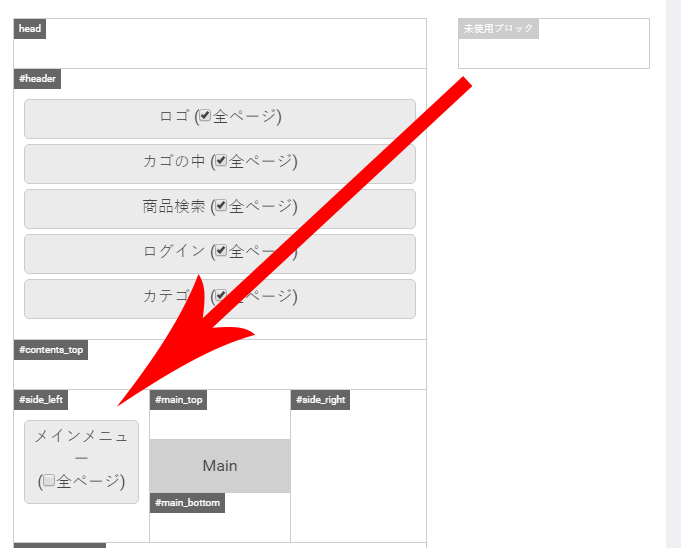Uncheck 全ページ checkbox in ロゴ block
This screenshot has width=681, height=548.
[x=205, y=115]
